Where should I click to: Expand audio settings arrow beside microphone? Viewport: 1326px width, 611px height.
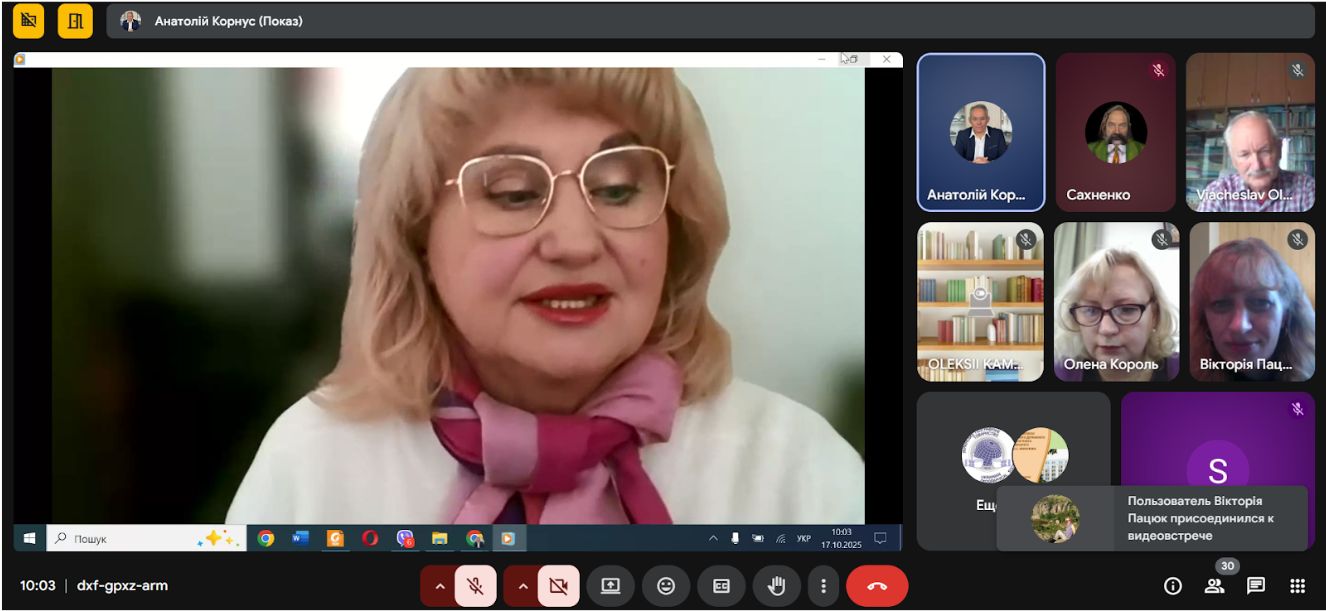point(438,586)
